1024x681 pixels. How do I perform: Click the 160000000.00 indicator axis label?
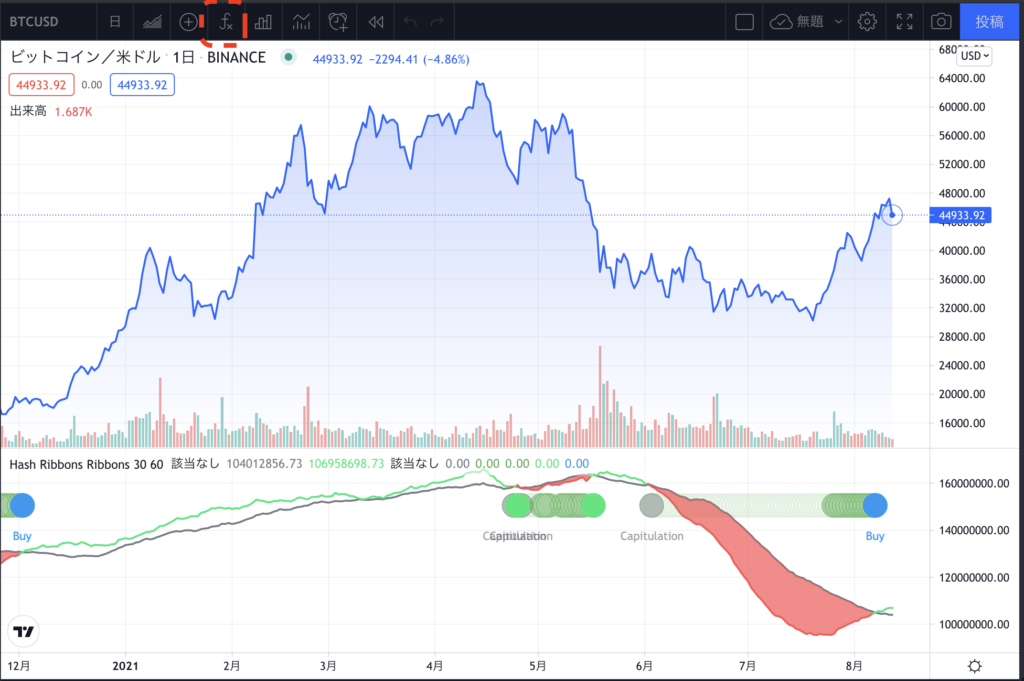click(974, 484)
